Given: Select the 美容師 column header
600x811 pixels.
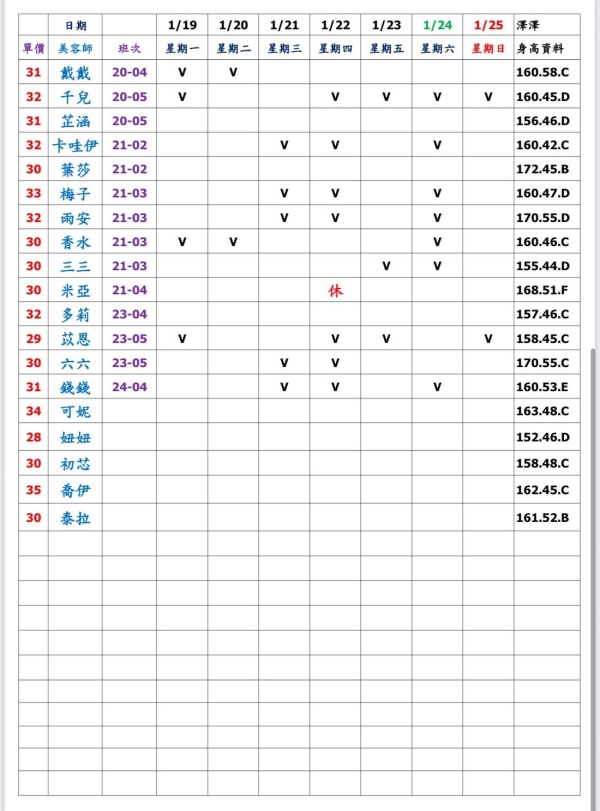Looking at the screenshot, I should click(x=75, y=48).
